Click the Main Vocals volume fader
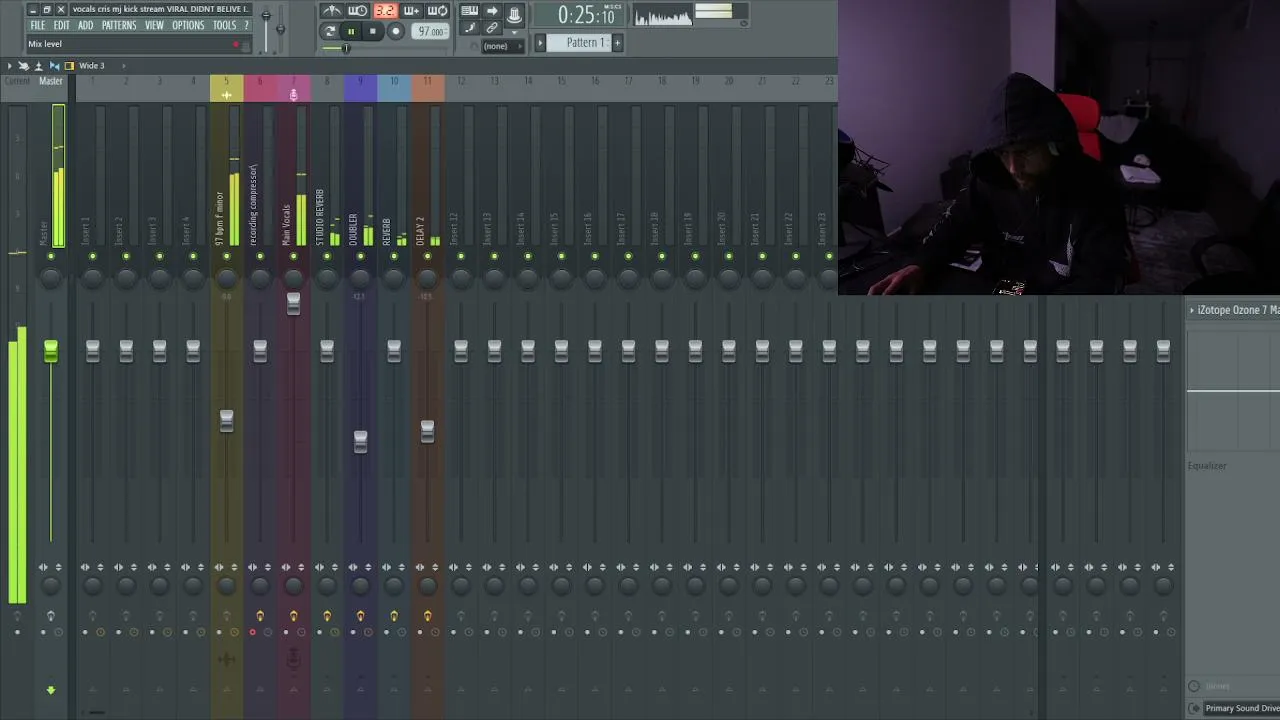Screen dimensions: 1280x720 [293, 303]
